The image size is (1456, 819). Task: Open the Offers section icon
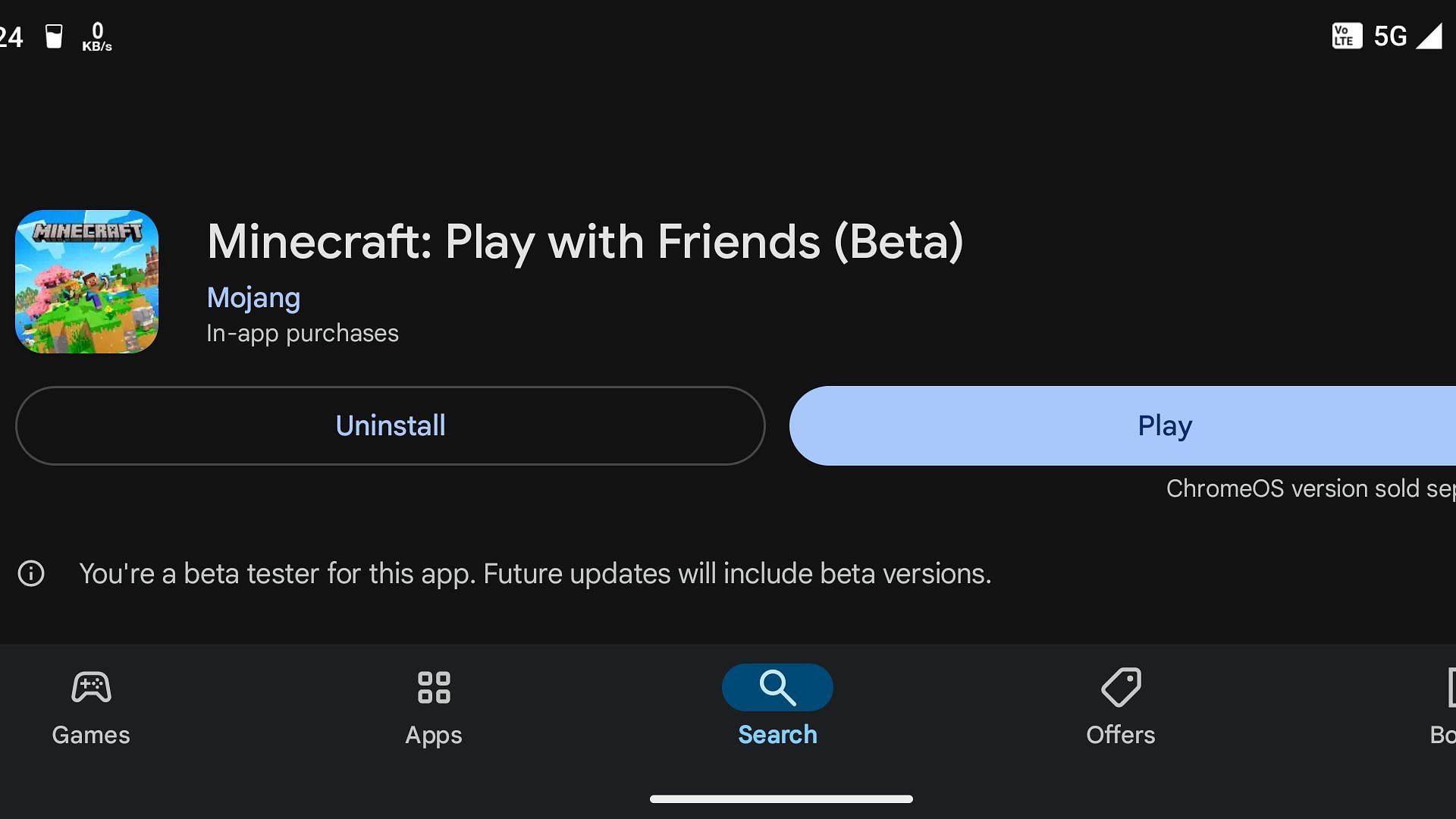pyautogui.click(x=1120, y=686)
